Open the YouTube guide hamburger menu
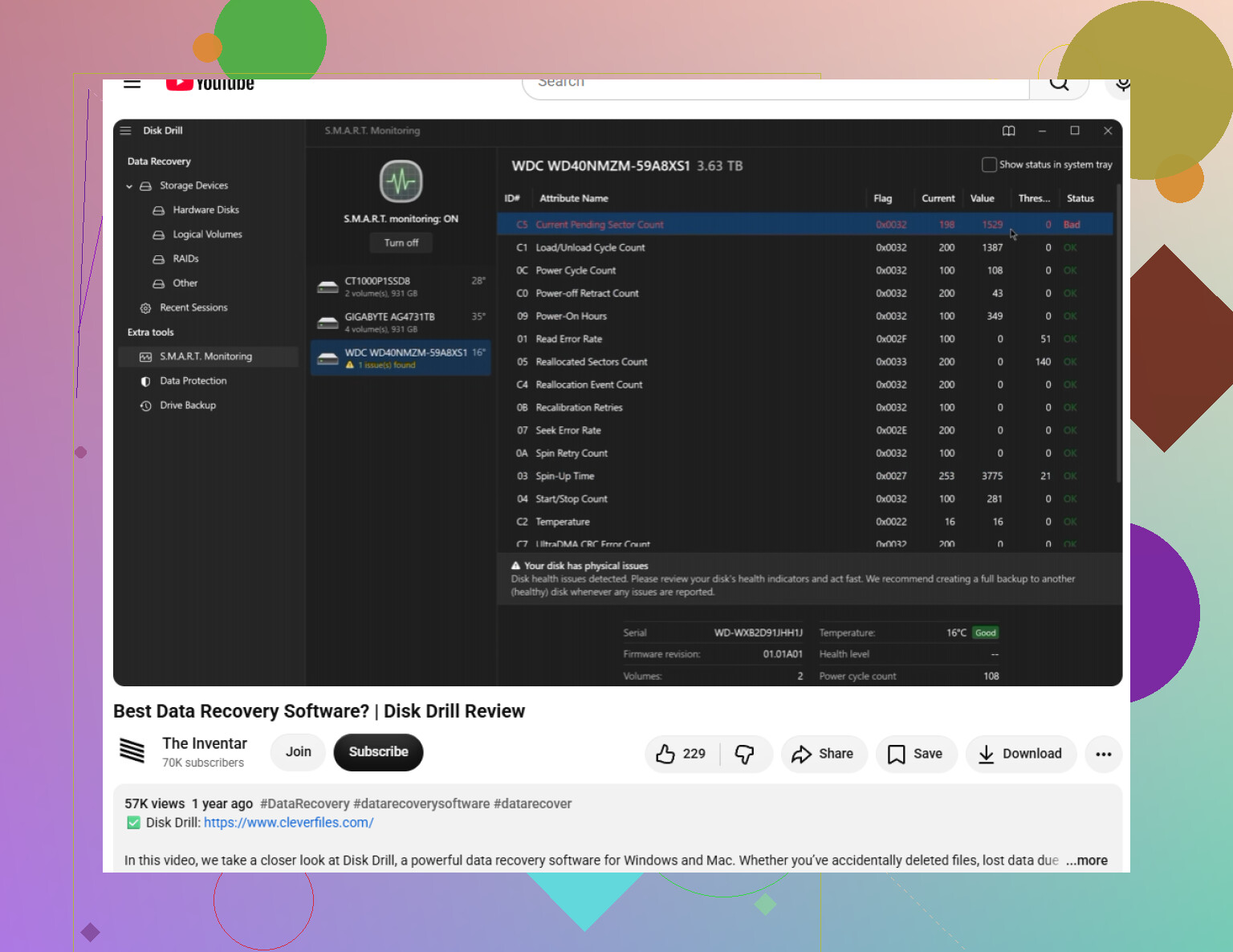The width and height of the screenshot is (1233, 952). 132,83
